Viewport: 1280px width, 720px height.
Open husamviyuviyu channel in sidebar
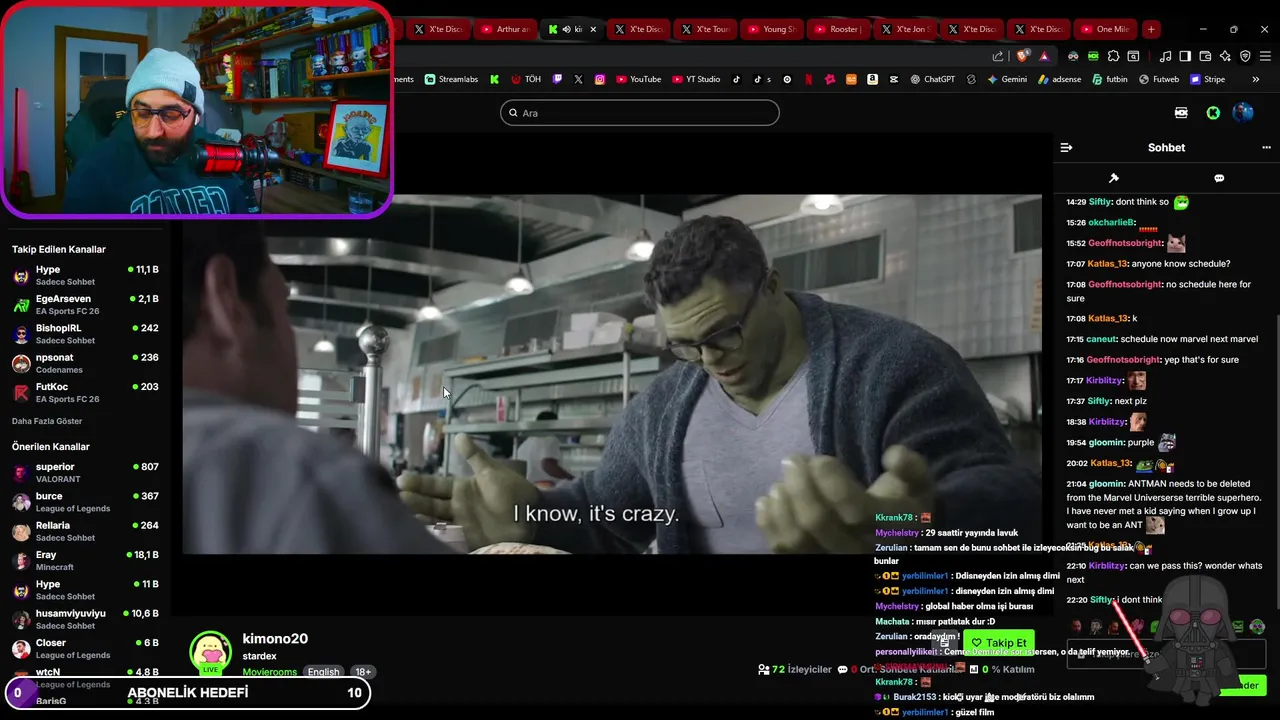85,619
